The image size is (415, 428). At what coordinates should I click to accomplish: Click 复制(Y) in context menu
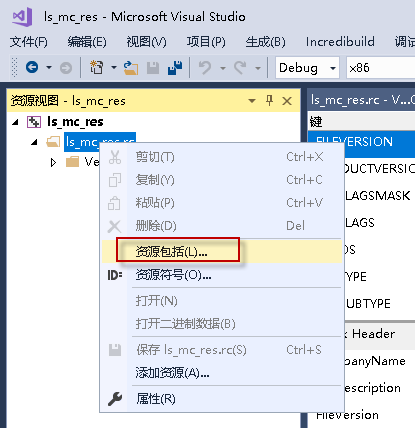tap(222, 180)
